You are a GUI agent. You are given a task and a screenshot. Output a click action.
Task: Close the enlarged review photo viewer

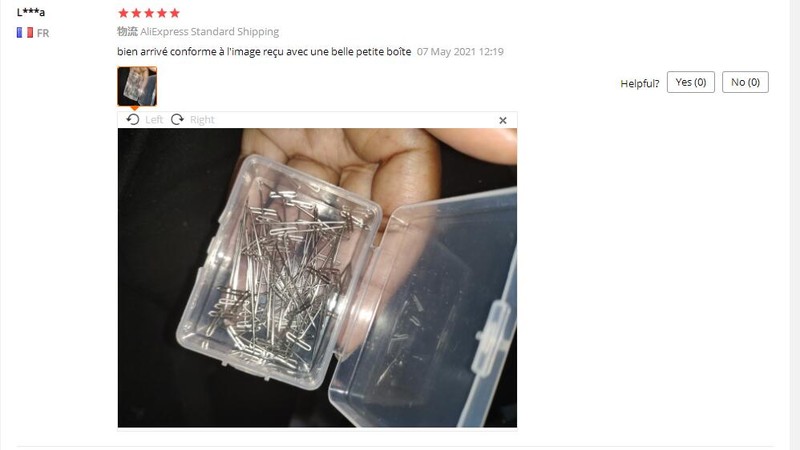click(503, 120)
